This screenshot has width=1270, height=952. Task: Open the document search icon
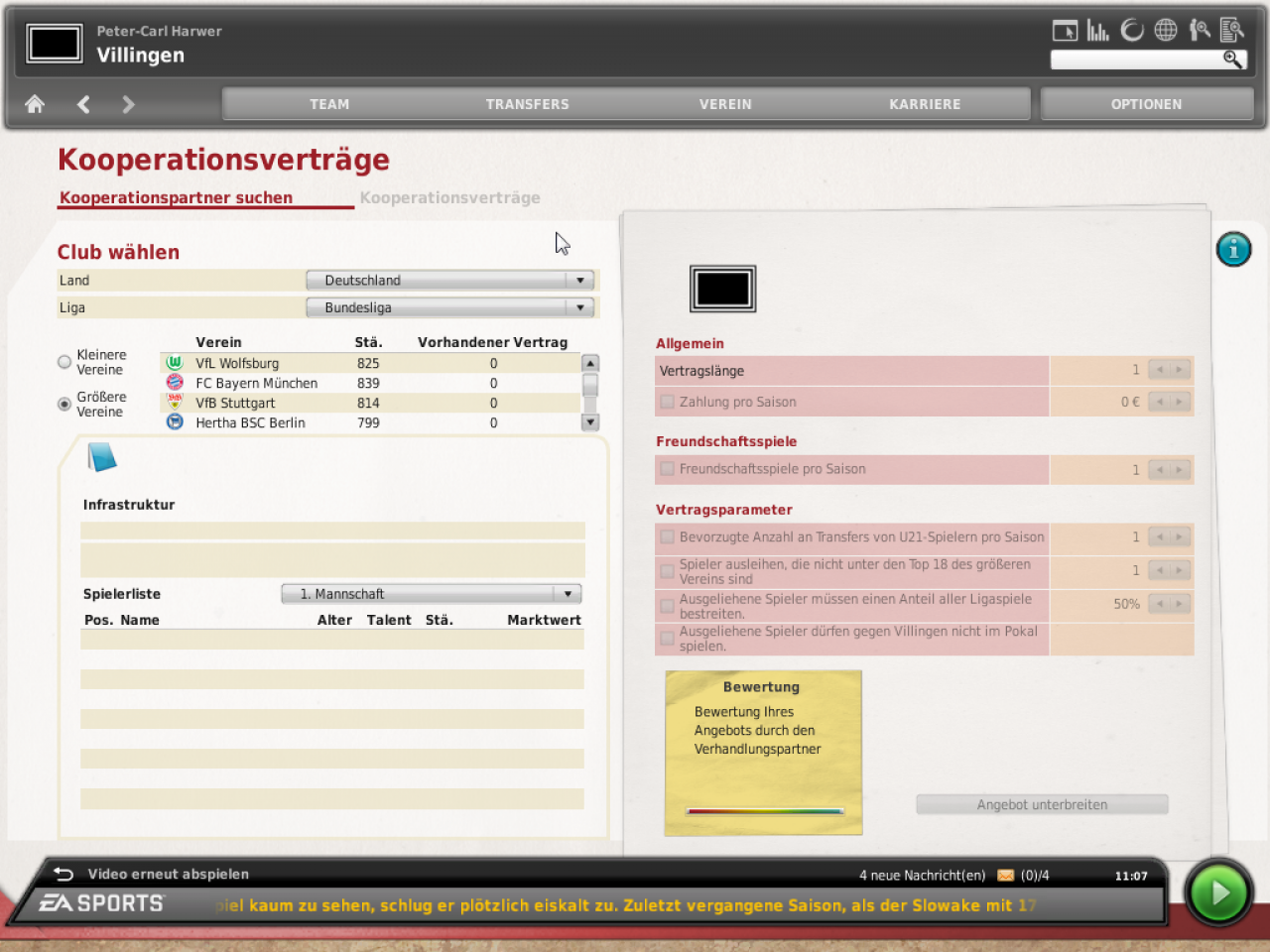point(1232,31)
